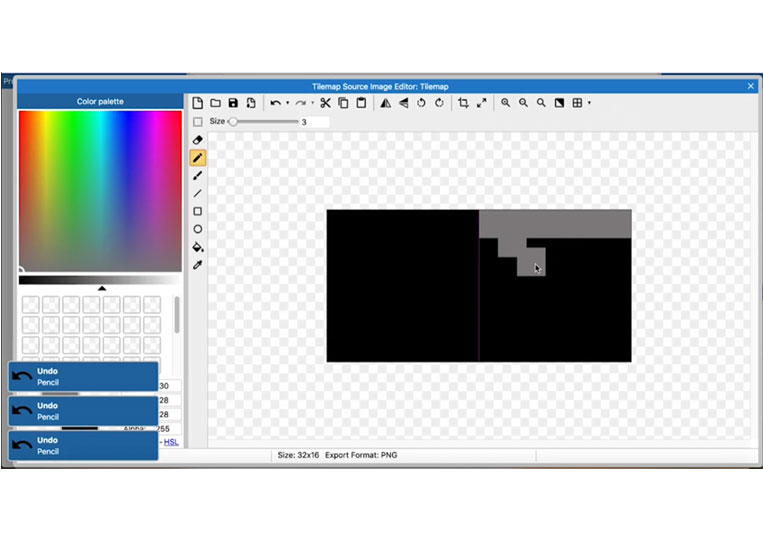Select the Eraser tool
This screenshot has width=763, height=541.
click(198, 140)
